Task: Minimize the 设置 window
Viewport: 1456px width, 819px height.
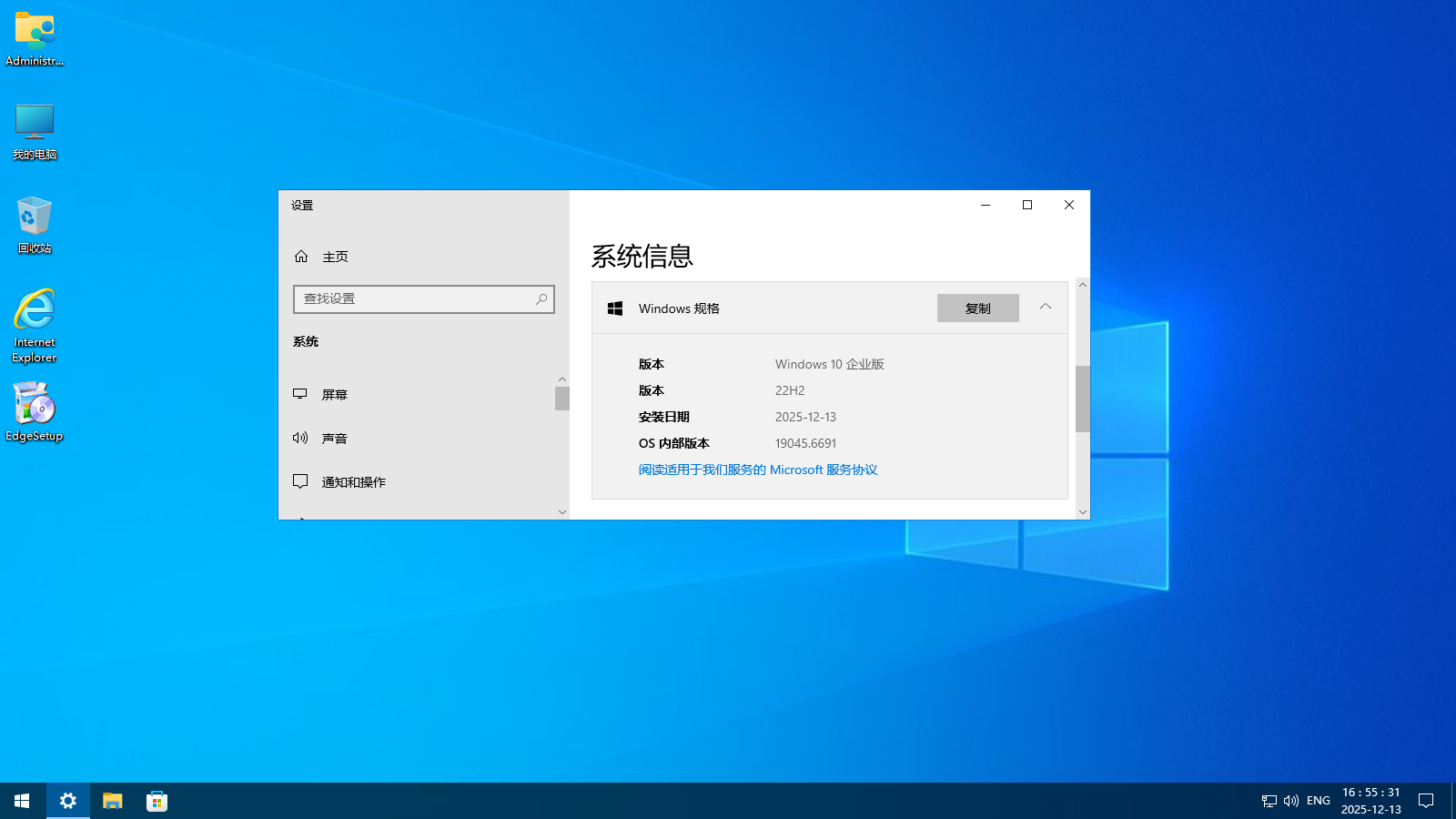Action: [986, 205]
